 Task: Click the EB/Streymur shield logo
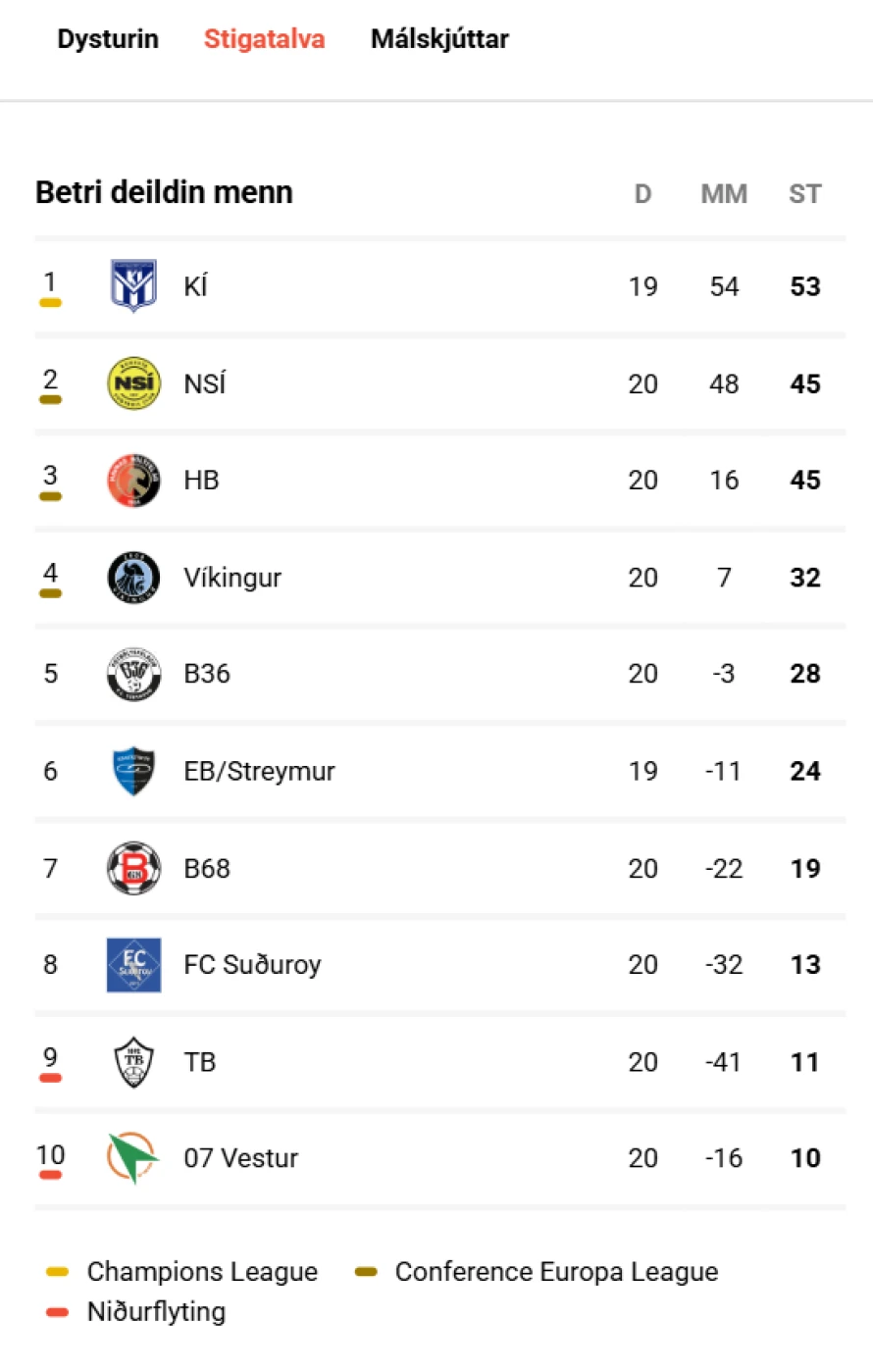133,771
